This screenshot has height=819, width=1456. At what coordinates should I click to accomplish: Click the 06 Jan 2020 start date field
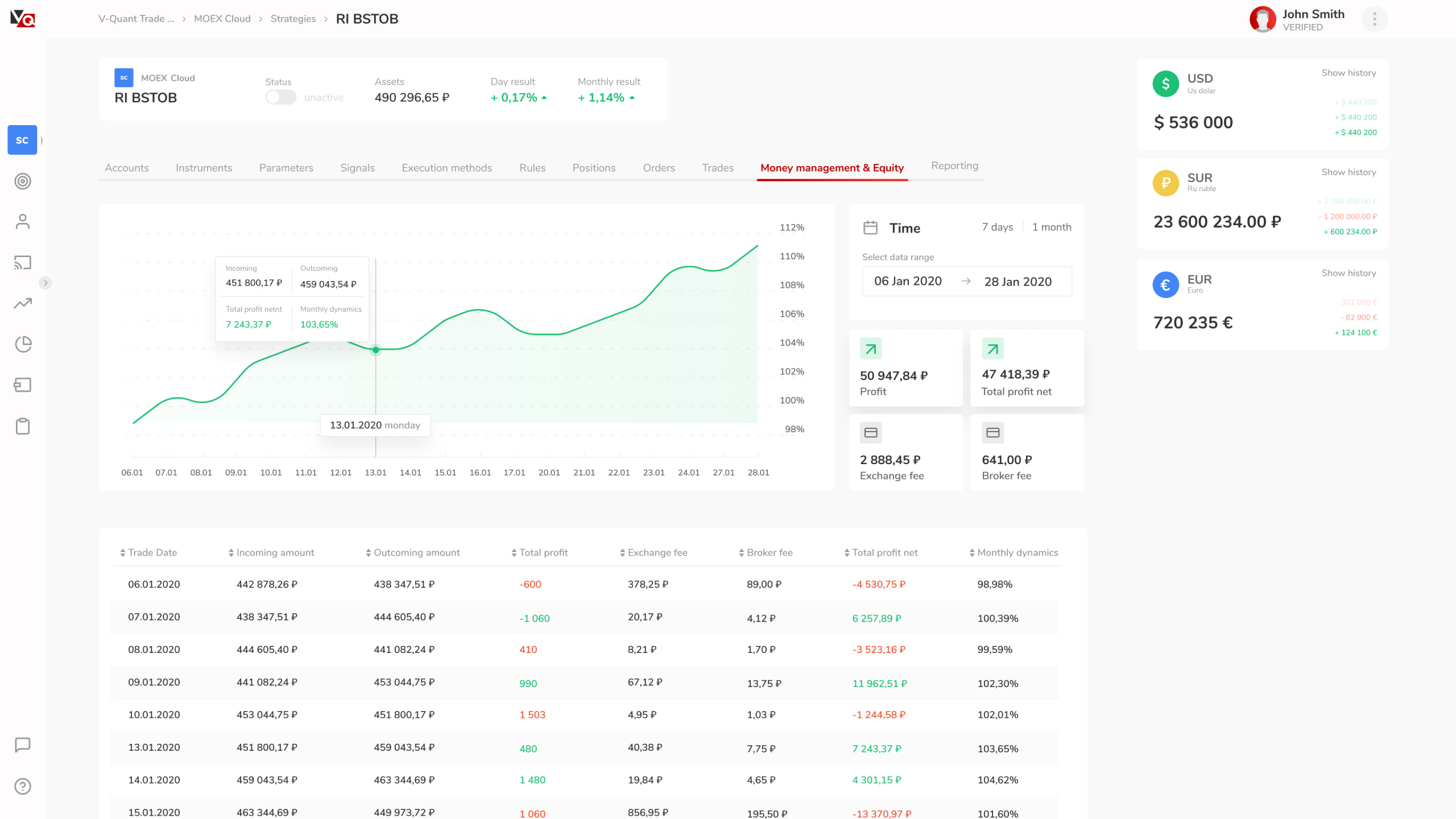(908, 281)
